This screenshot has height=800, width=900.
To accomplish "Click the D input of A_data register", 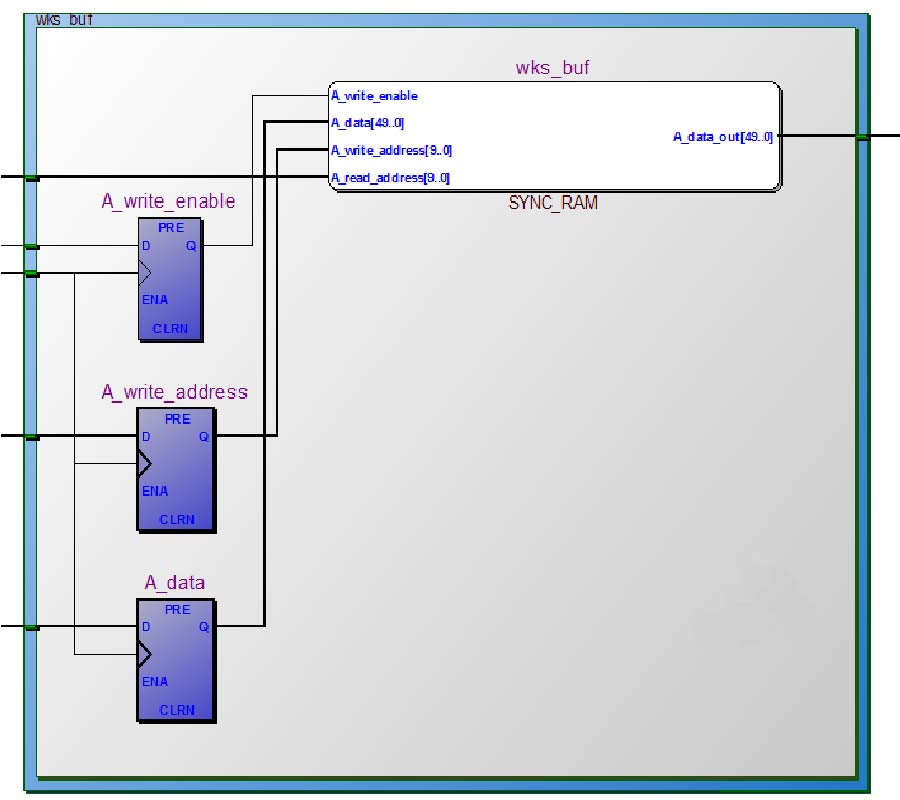I will 146,627.
